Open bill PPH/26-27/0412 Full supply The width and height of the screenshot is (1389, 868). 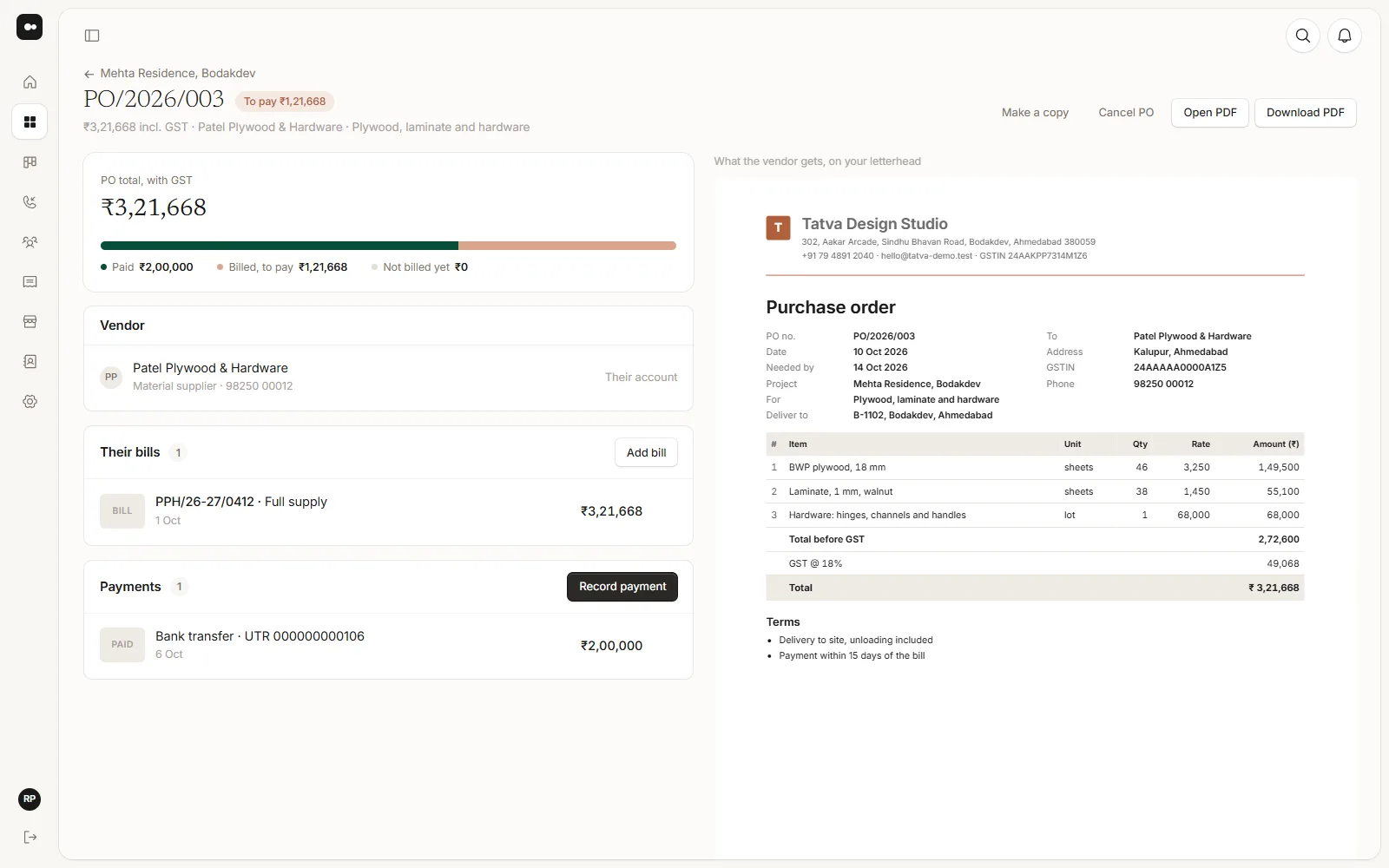coord(388,511)
